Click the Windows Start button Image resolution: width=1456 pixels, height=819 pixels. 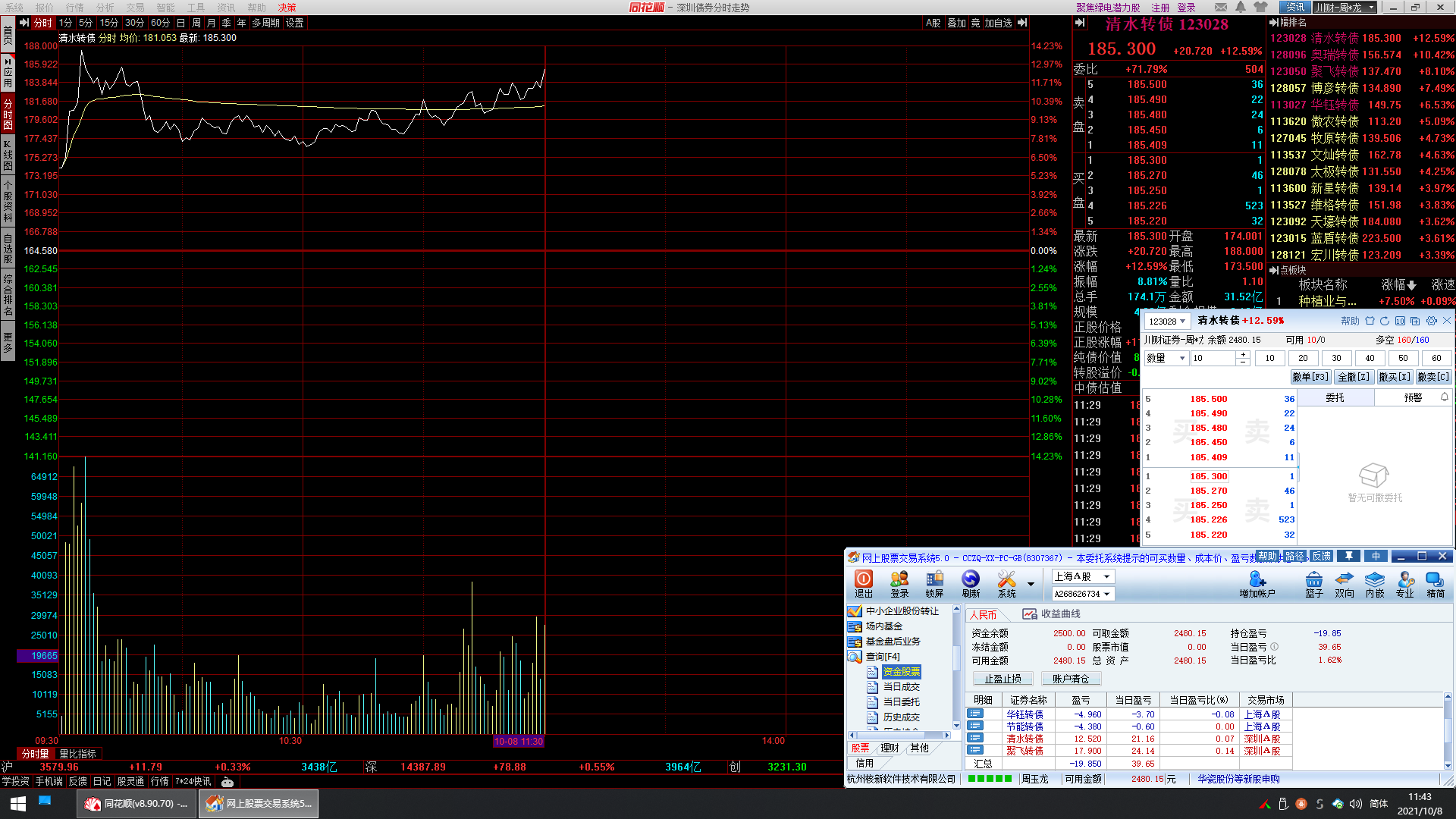18,804
